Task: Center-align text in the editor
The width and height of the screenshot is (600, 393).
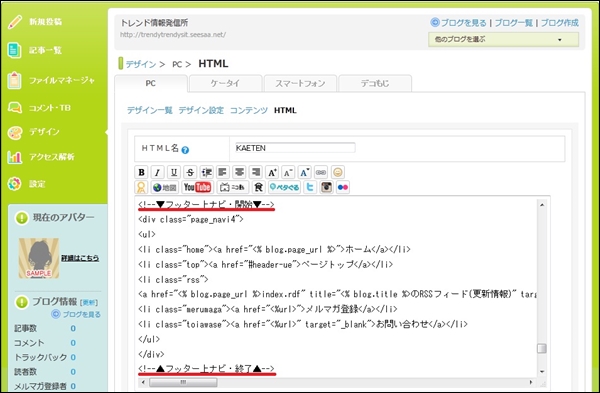Action: pos(239,173)
